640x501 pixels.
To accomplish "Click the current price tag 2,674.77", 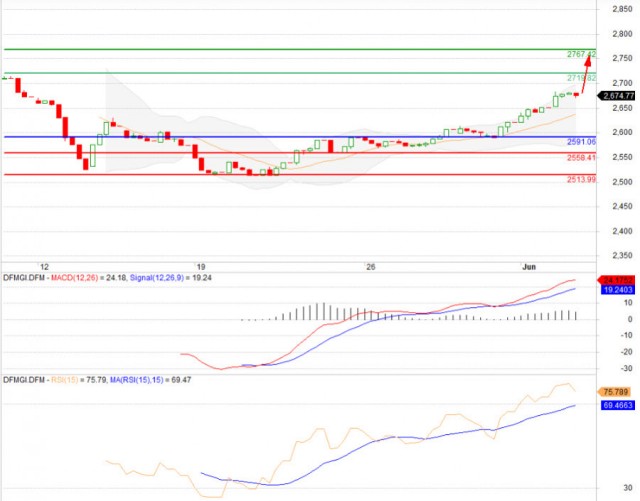I will point(618,96).
